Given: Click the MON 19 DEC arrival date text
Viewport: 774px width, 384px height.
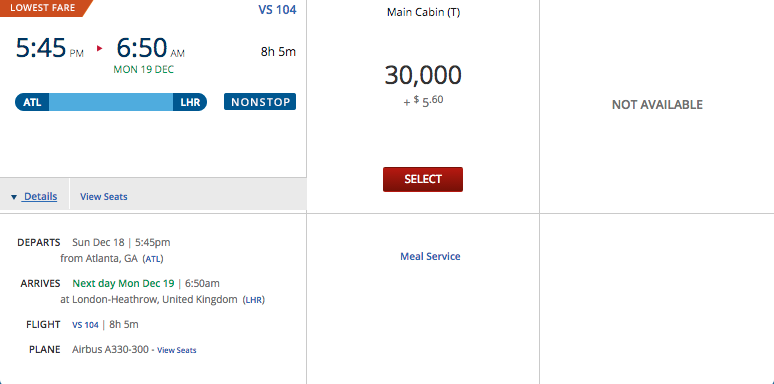Looking at the screenshot, I should click(x=144, y=70).
